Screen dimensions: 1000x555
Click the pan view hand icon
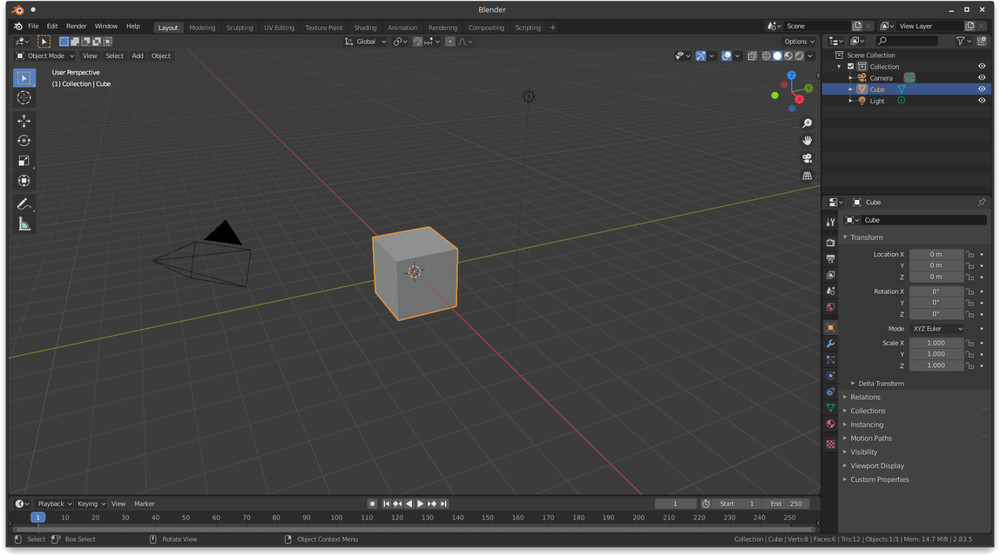[807, 140]
